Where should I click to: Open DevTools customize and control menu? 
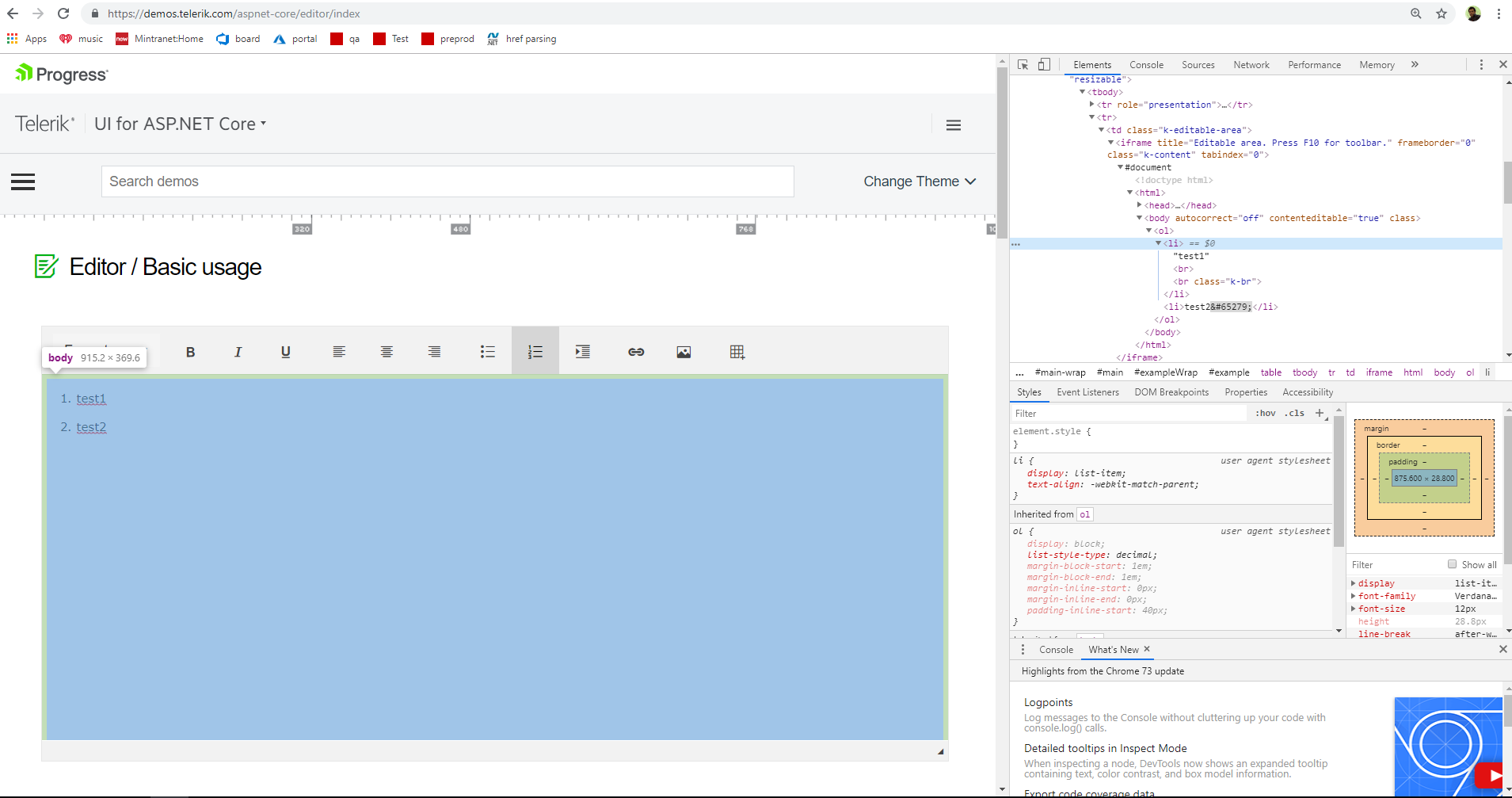point(1481,65)
